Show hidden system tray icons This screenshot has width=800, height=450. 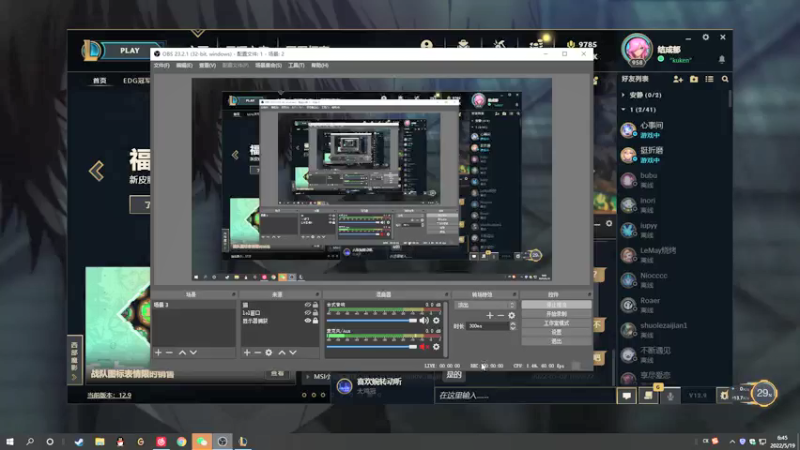(732, 441)
